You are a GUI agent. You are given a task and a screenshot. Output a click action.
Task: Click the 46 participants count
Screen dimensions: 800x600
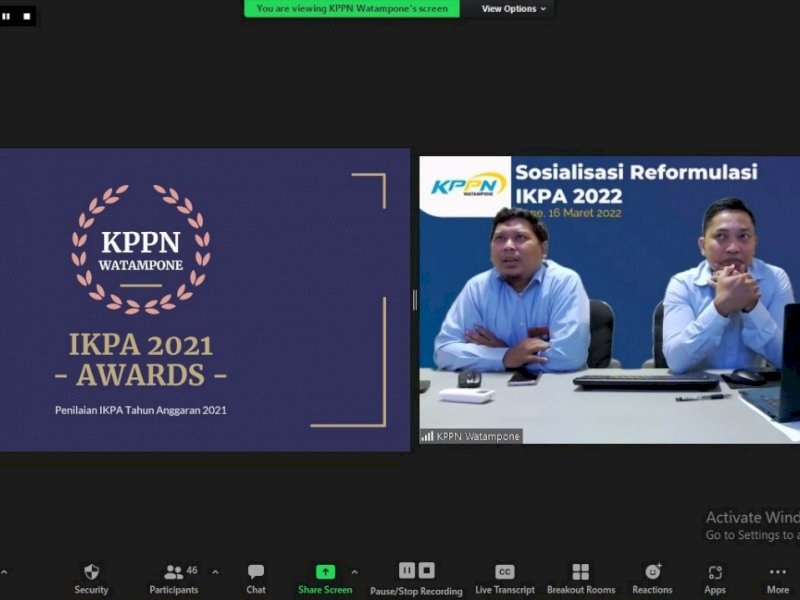pyautogui.click(x=192, y=570)
